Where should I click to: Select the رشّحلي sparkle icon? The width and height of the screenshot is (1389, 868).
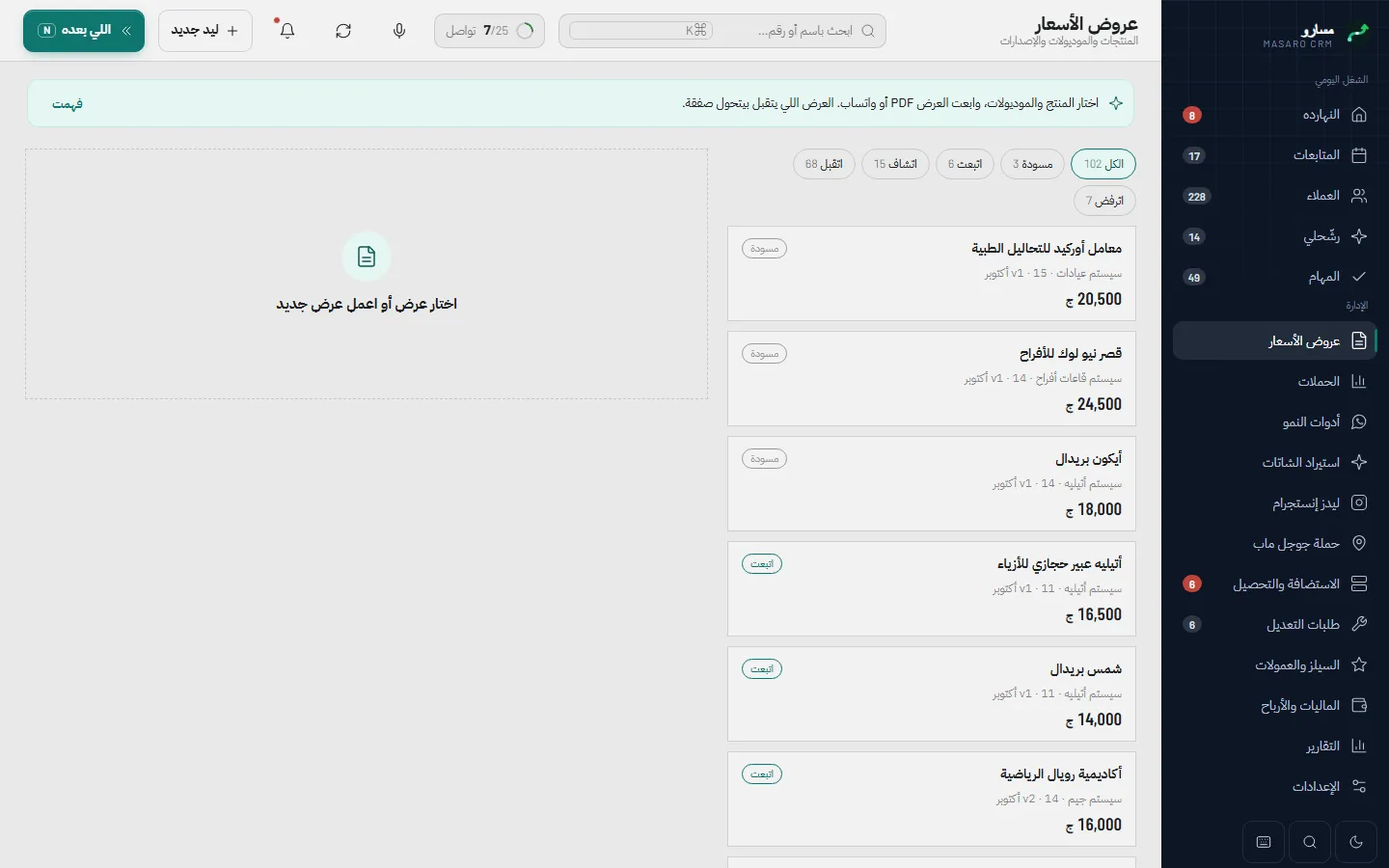coord(1359,236)
